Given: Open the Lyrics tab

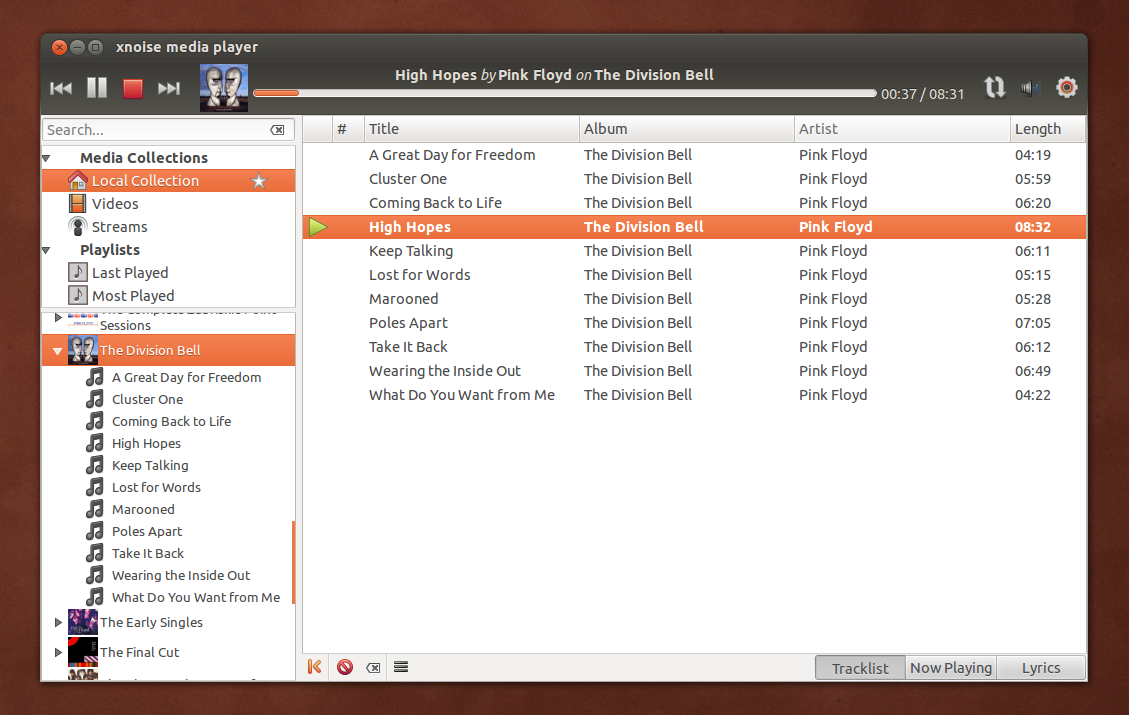Looking at the screenshot, I should tap(1040, 667).
